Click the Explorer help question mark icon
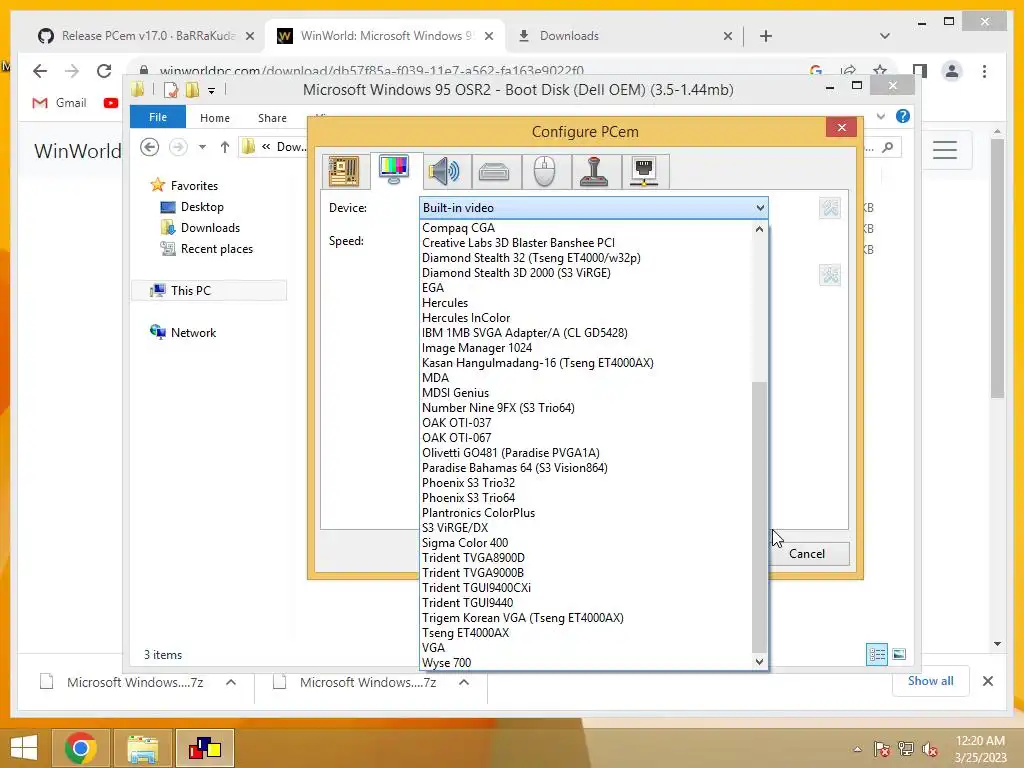Viewport: 1024px width, 768px height. (903, 116)
